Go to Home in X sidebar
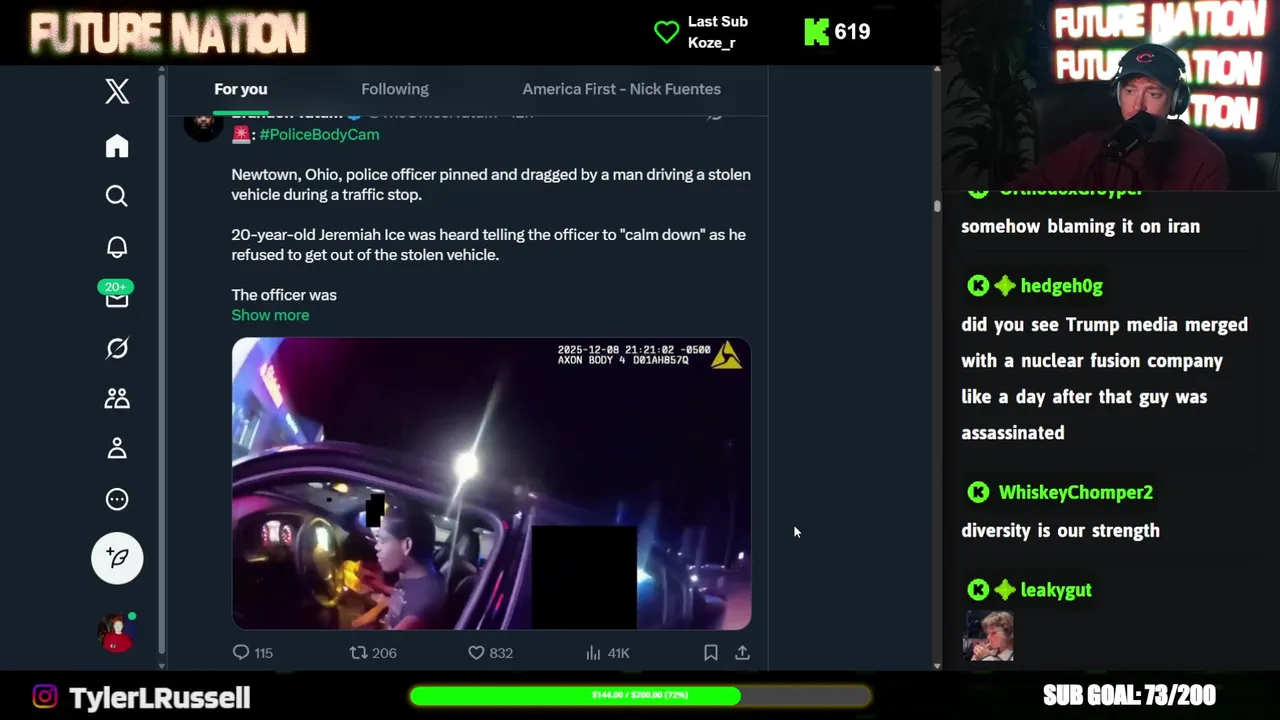This screenshot has width=1280, height=720. click(x=117, y=146)
